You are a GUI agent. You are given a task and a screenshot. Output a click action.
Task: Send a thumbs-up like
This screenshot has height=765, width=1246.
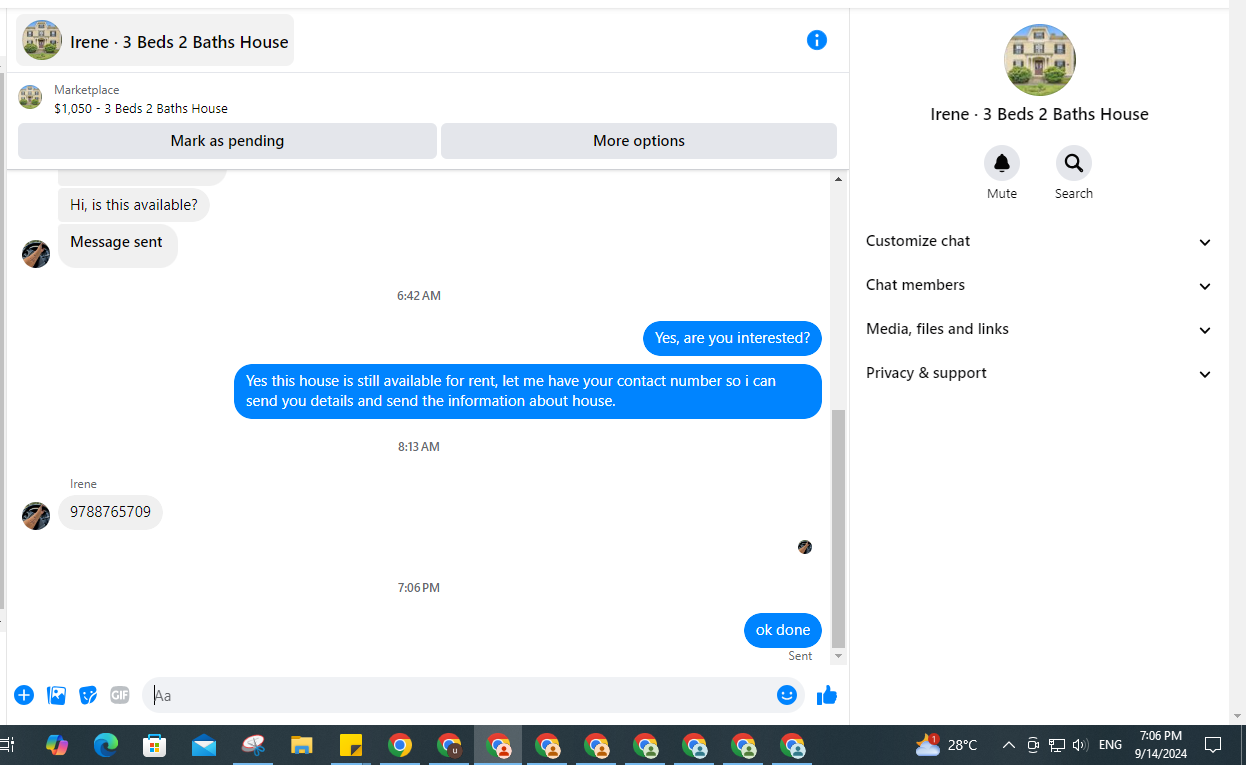[827, 695]
